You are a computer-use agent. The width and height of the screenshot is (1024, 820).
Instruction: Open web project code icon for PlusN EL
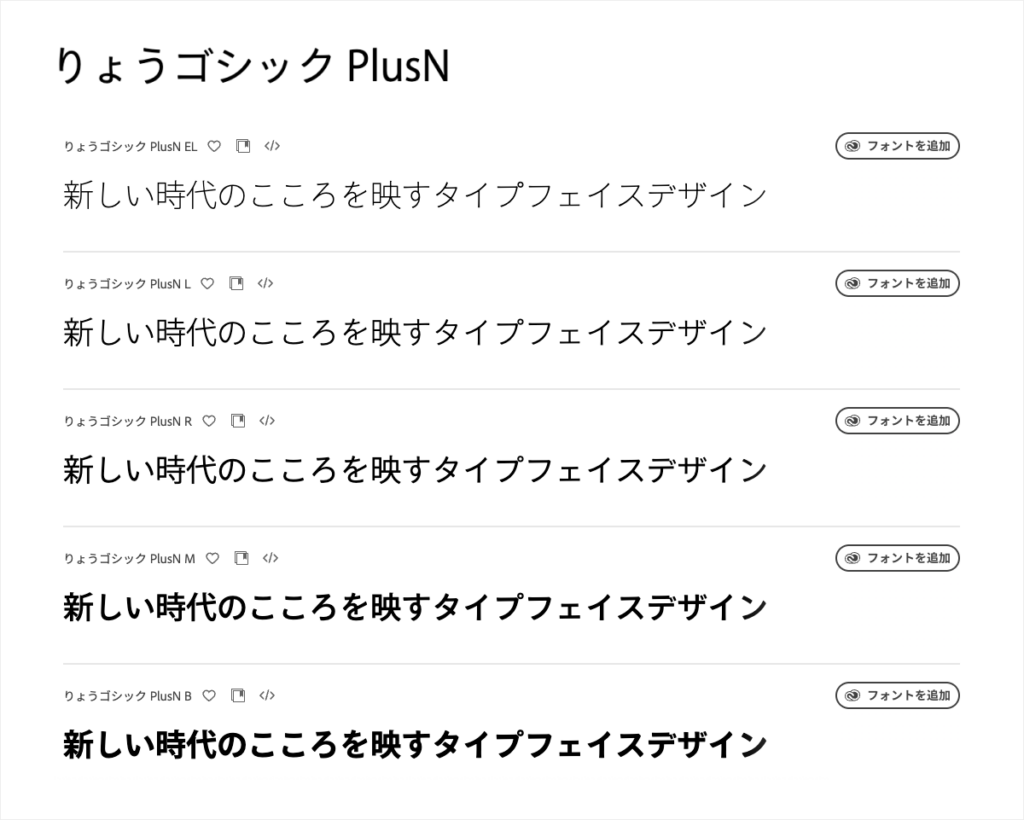(272, 146)
